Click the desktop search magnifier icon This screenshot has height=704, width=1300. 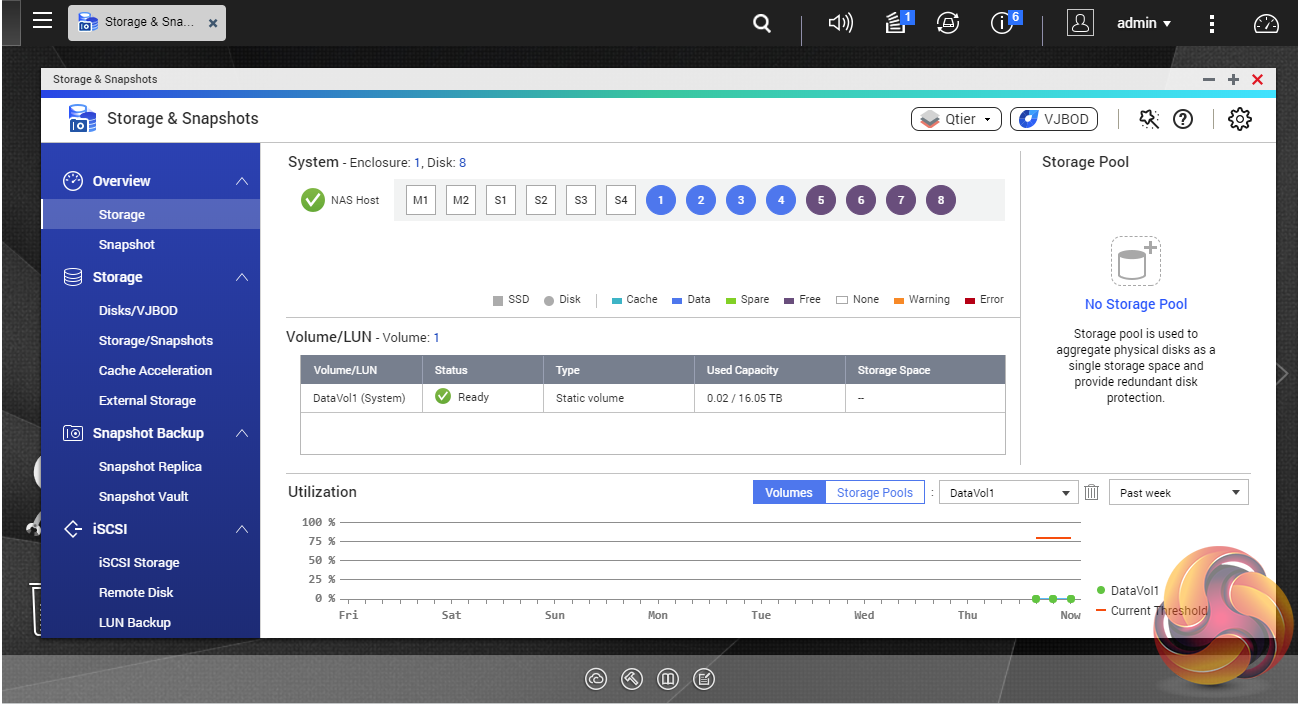(x=762, y=23)
